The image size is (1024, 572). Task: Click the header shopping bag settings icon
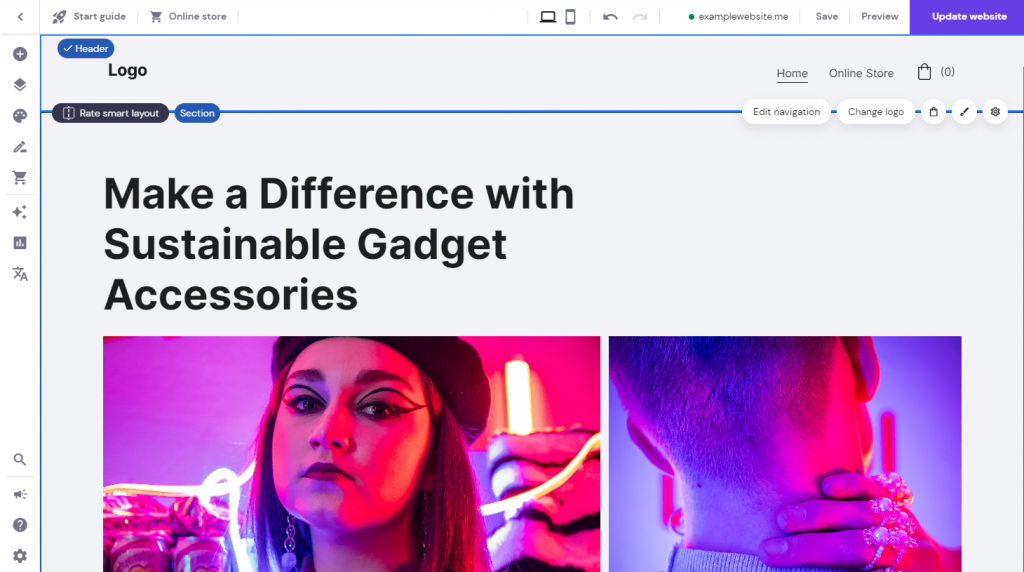point(933,112)
